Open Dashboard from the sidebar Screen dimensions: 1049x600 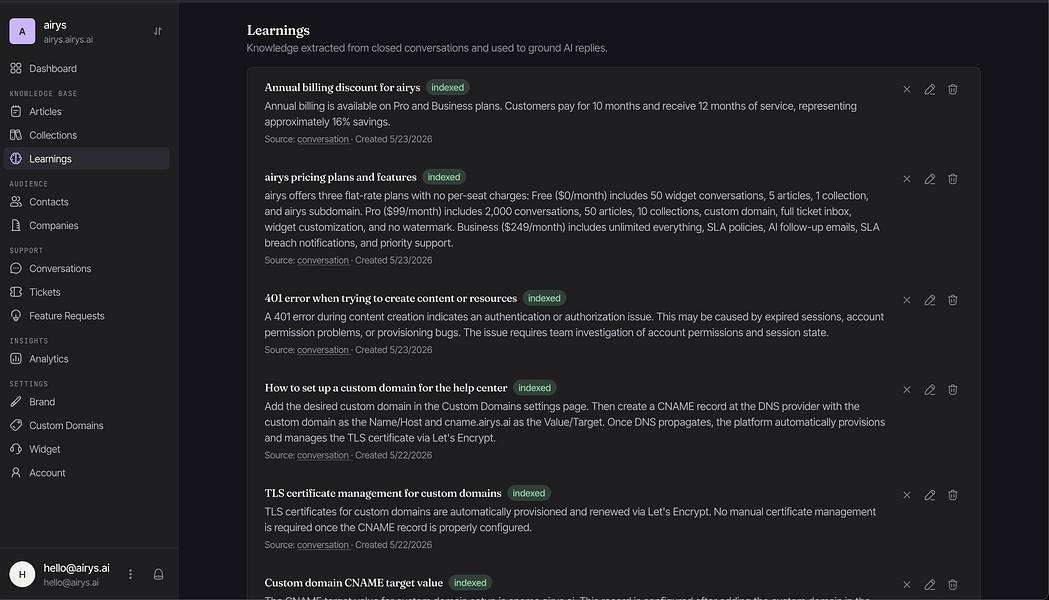click(x=86, y=68)
